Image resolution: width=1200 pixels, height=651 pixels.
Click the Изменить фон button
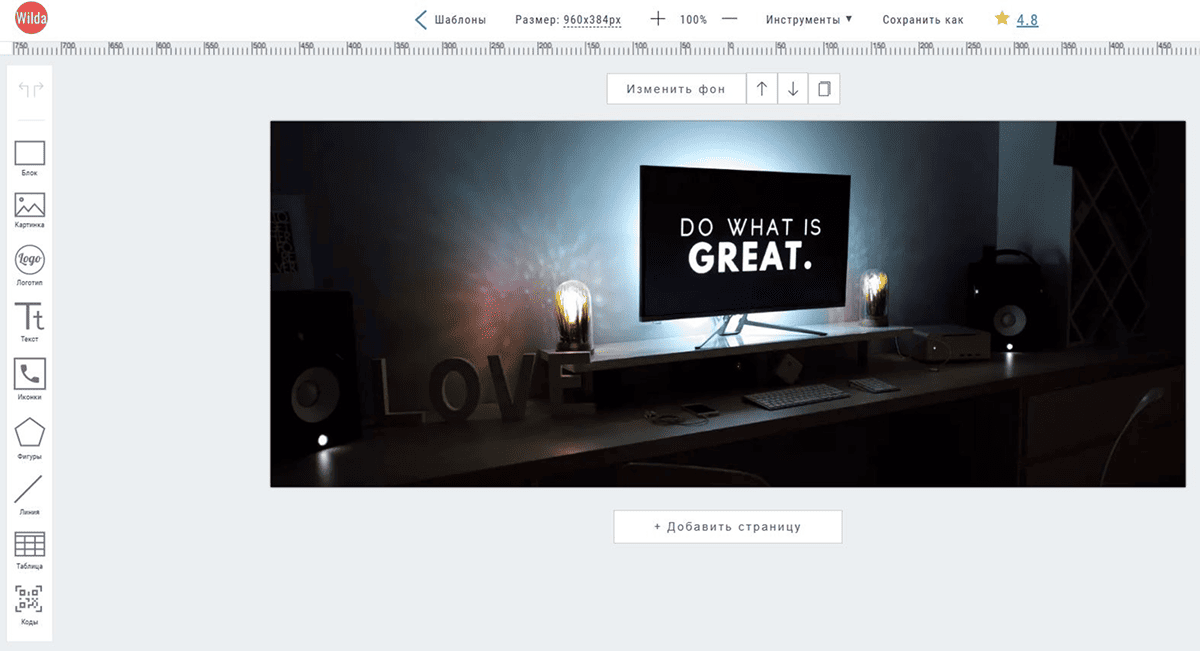coord(676,89)
